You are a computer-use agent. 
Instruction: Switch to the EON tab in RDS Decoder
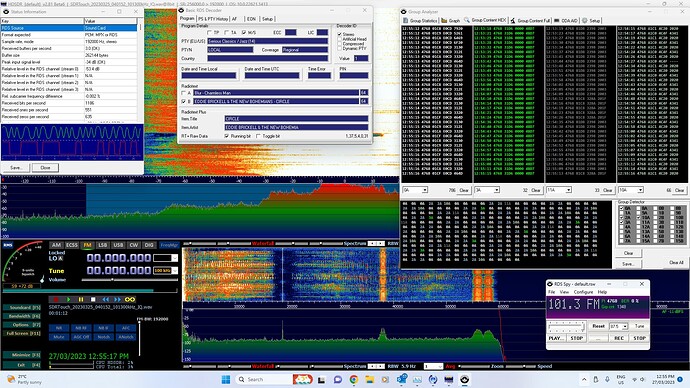(x=251, y=19)
